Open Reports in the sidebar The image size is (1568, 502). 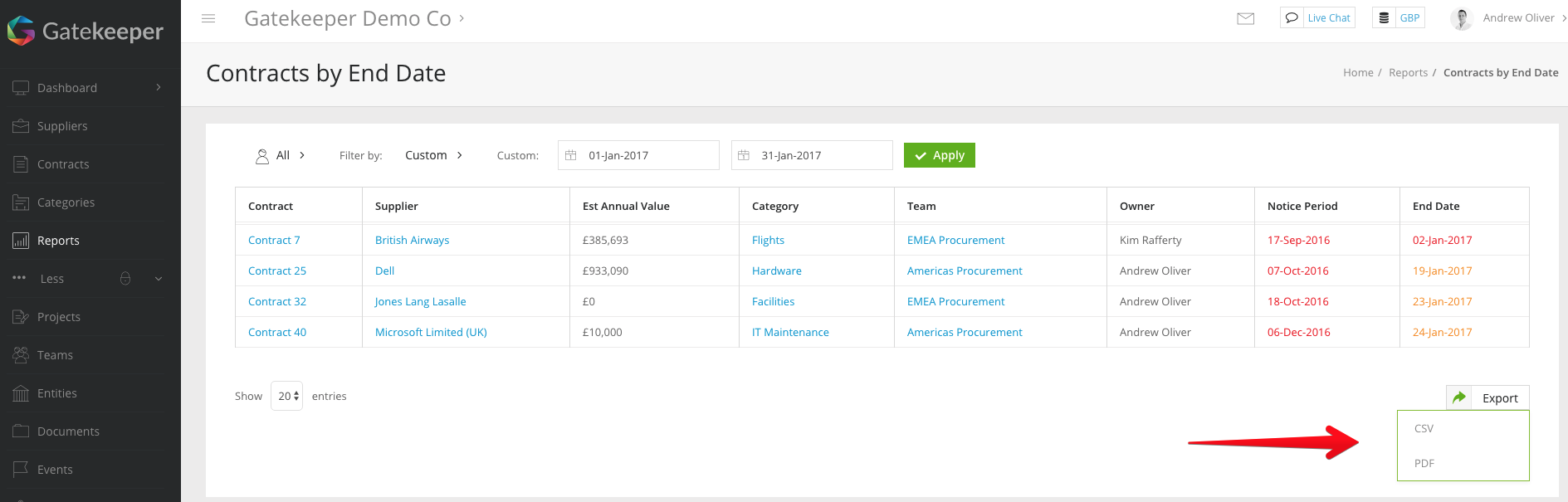point(58,241)
